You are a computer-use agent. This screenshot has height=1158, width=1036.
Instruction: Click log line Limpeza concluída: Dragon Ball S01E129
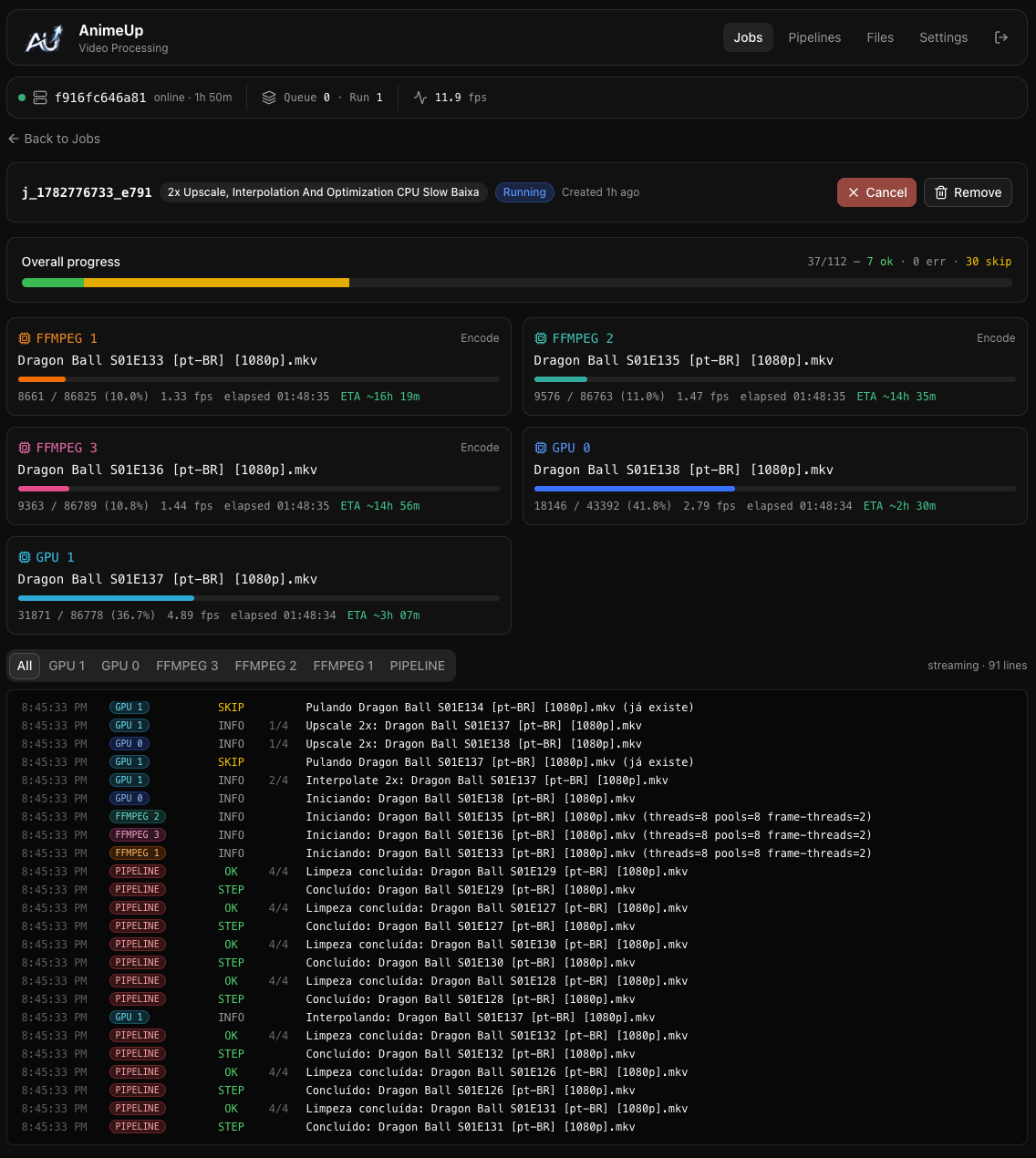point(497,872)
